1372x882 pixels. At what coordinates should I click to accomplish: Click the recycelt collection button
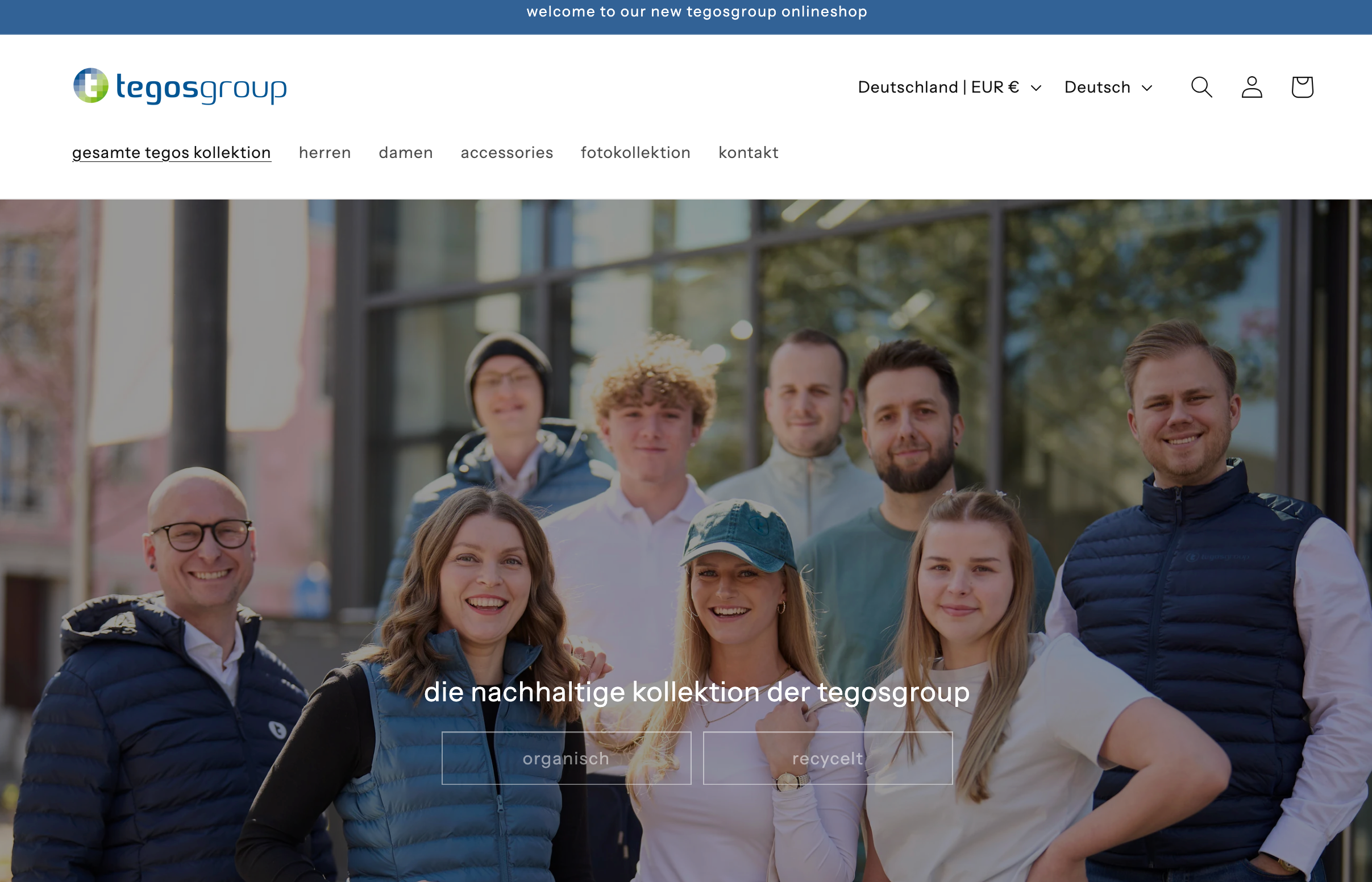click(827, 758)
